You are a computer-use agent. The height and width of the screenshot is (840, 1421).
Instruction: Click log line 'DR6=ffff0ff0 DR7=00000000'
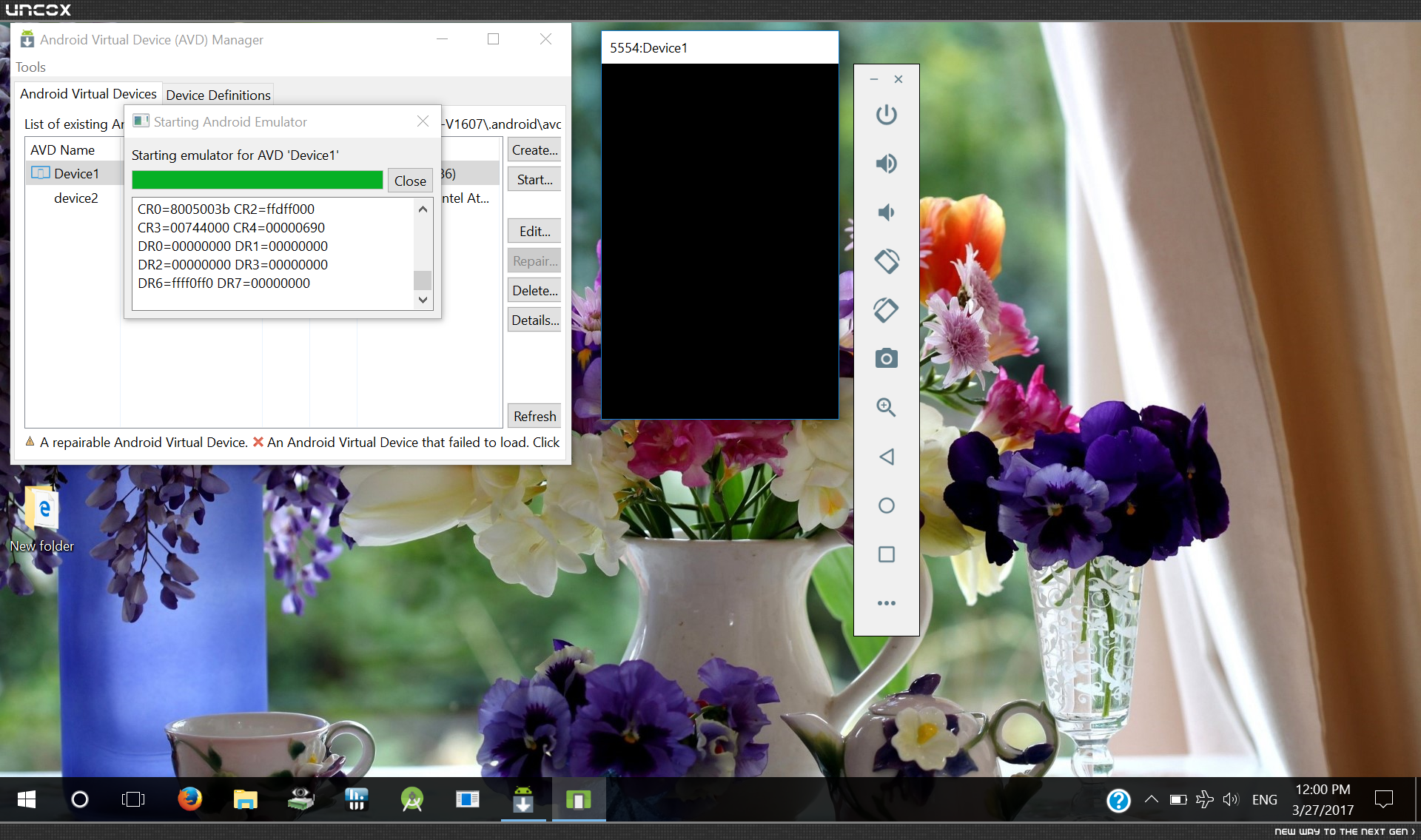point(224,283)
